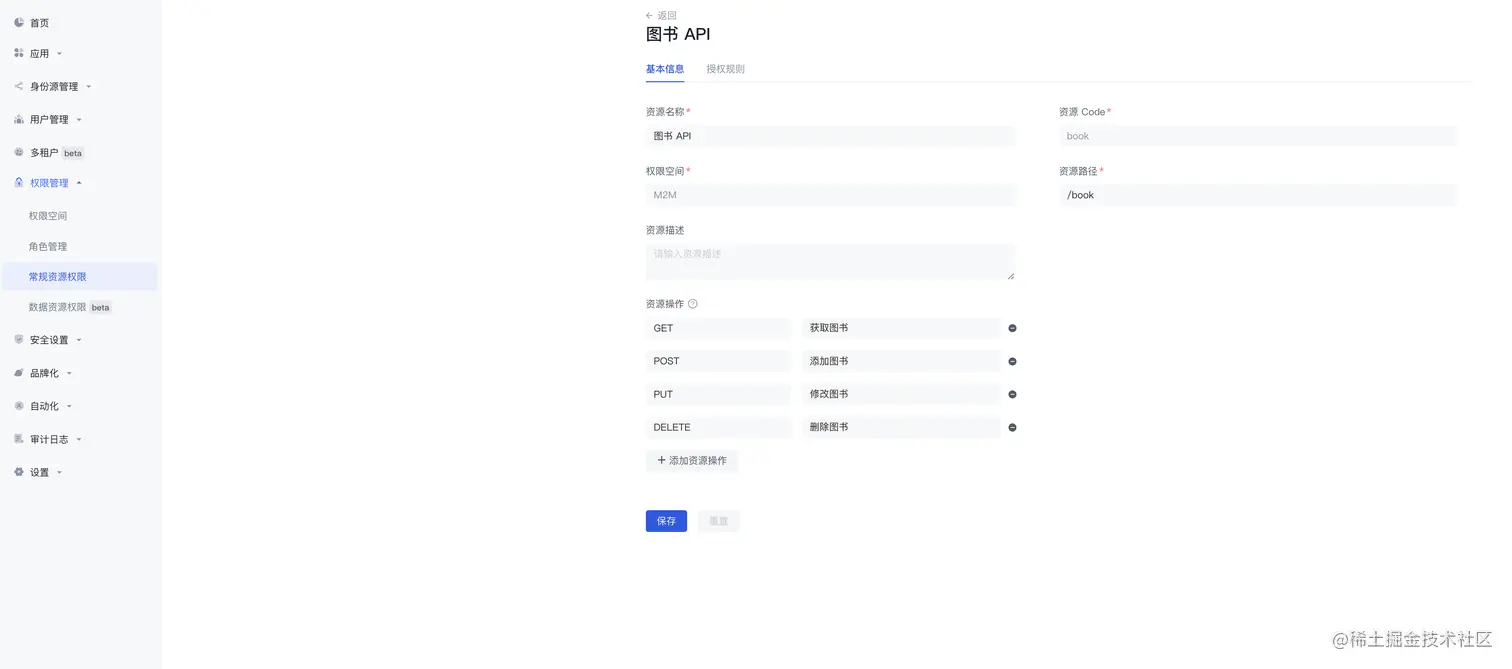1512x669 pixels.
Task: Click the 身份源管理 icon
Action: click(x=19, y=86)
